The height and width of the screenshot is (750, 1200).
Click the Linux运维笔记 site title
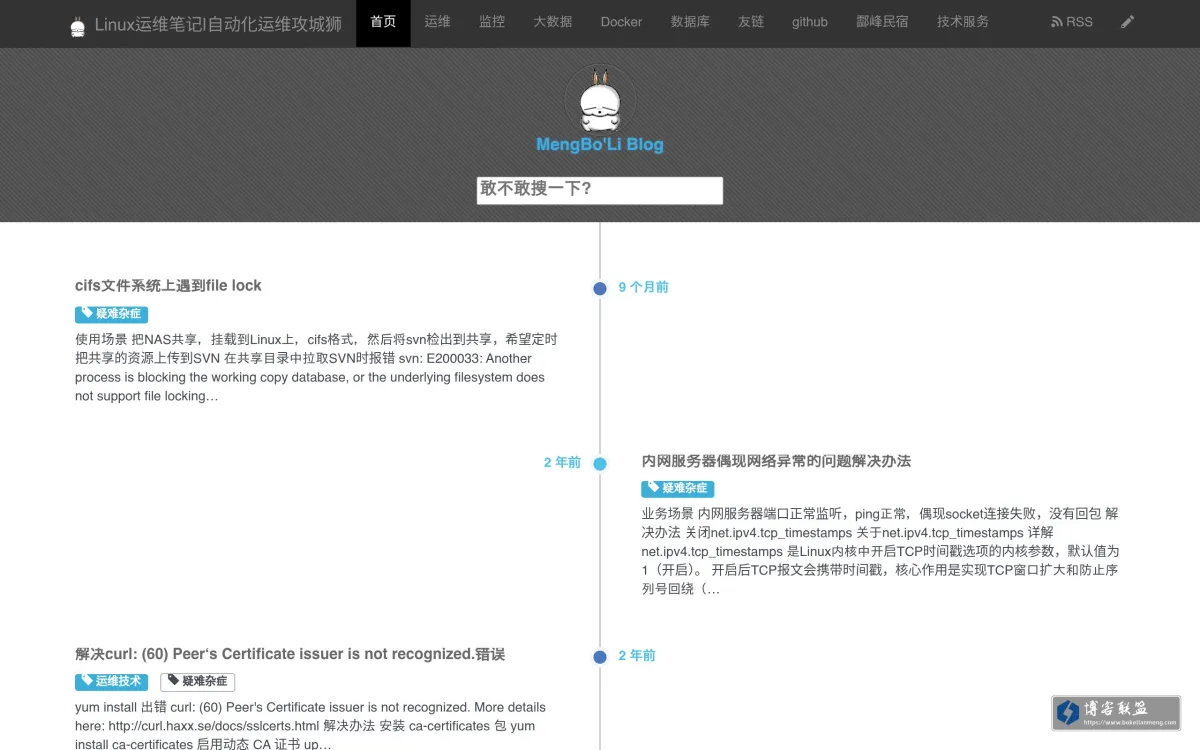click(218, 24)
